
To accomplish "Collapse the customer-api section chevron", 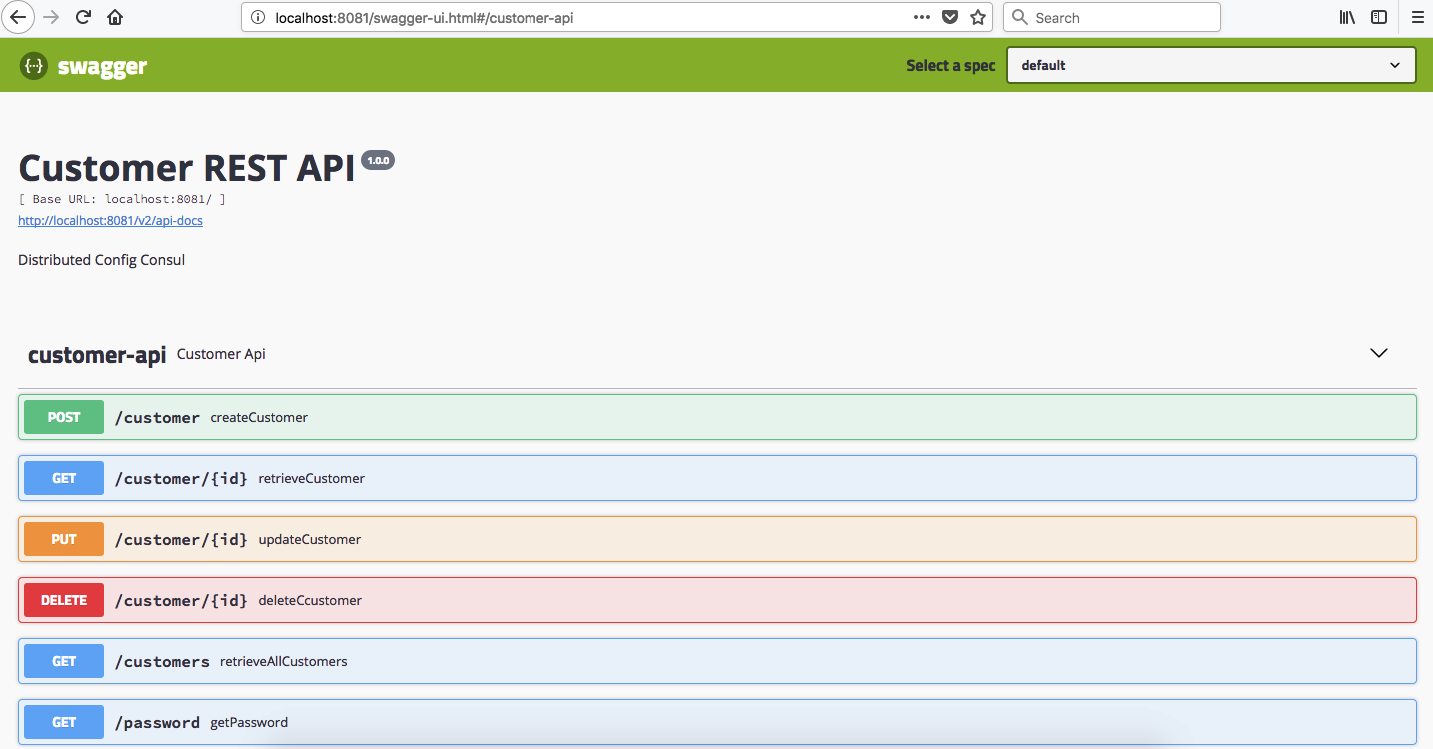I will click(x=1379, y=353).
